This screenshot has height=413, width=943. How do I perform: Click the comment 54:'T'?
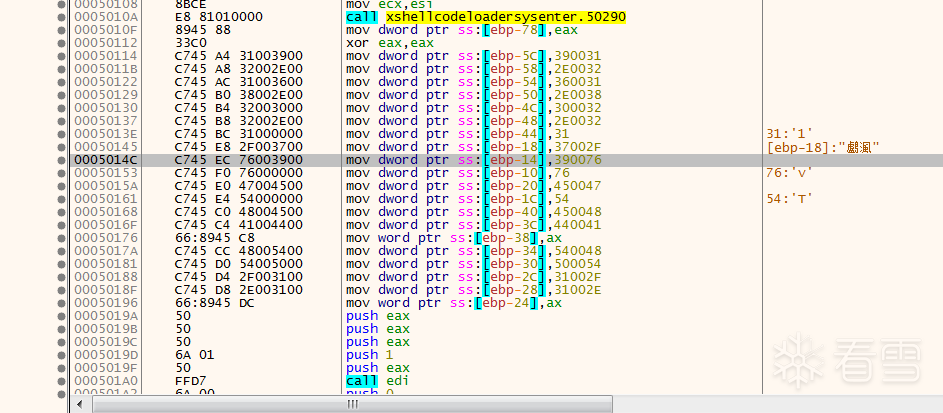point(789,199)
